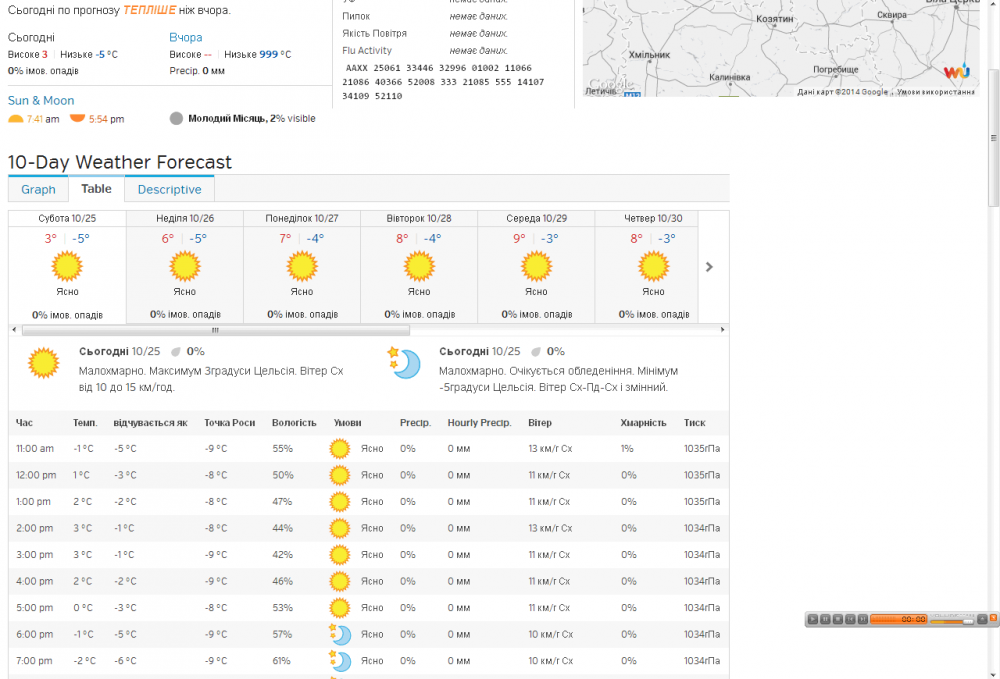The image size is (1000, 679).
Task: Click the page vertical scrollbar thumb
Action: tap(994, 136)
